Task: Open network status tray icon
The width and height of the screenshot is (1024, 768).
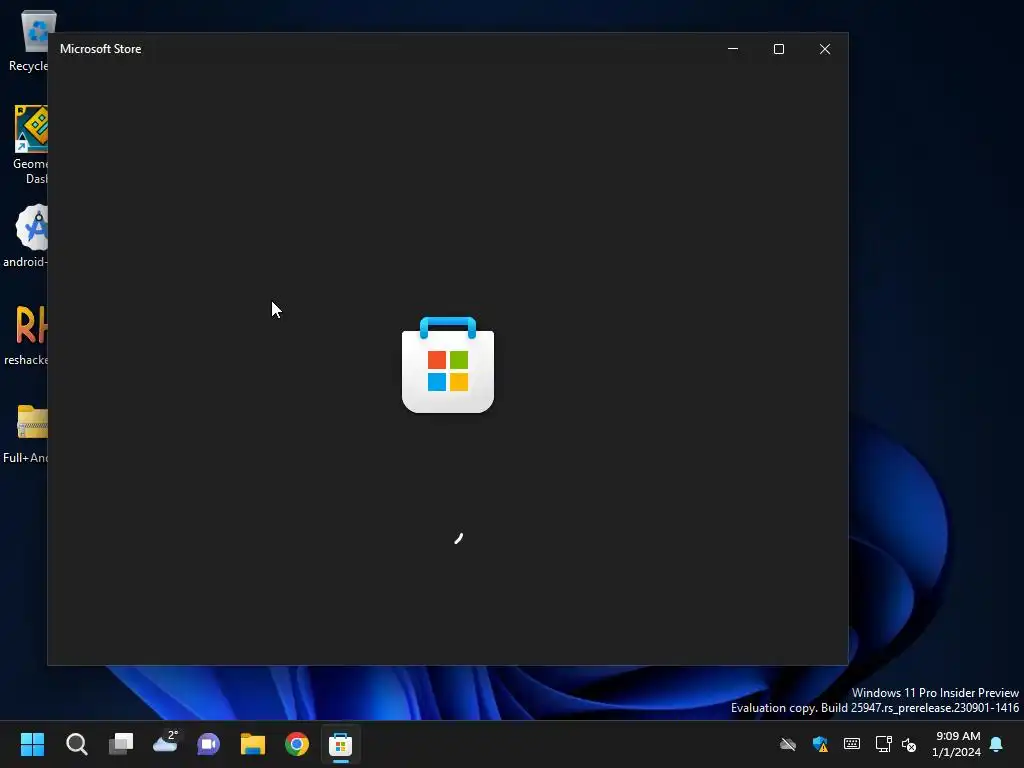Action: click(x=884, y=744)
